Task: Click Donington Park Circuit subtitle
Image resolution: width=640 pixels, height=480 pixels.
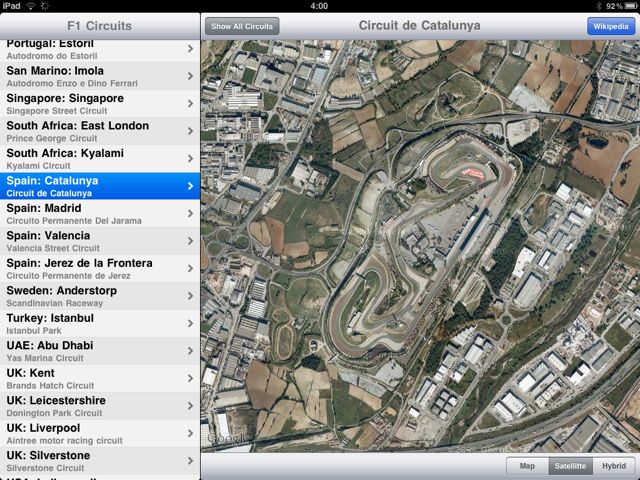Action: (x=54, y=413)
